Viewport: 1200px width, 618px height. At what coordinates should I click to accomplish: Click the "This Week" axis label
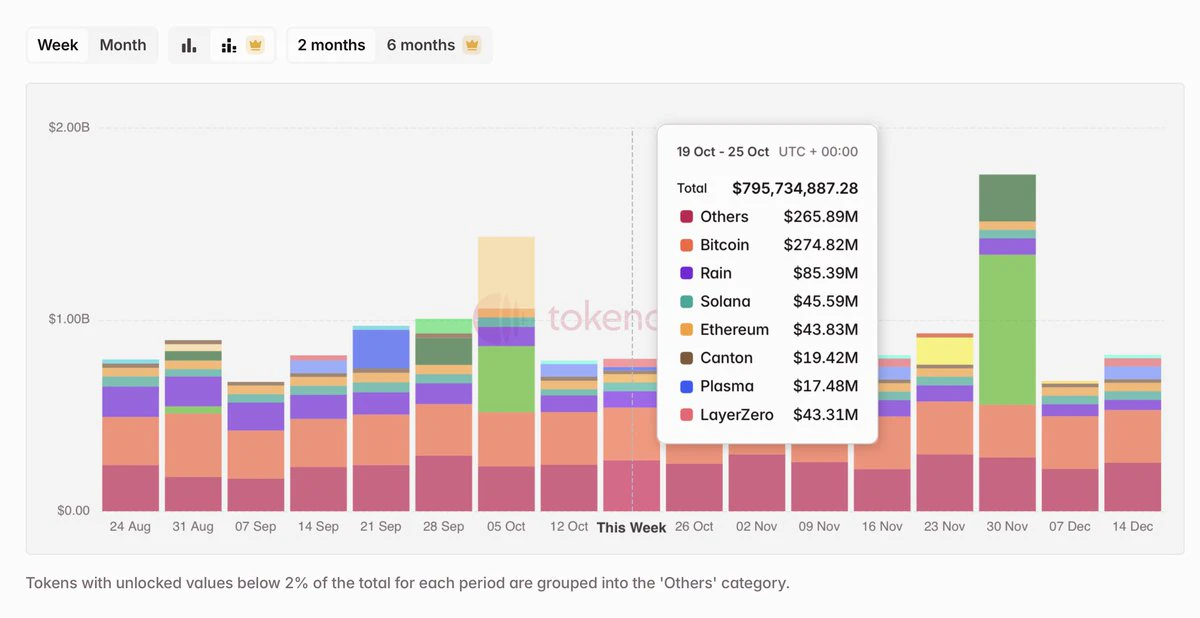pyautogui.click(x=631, y=527)
